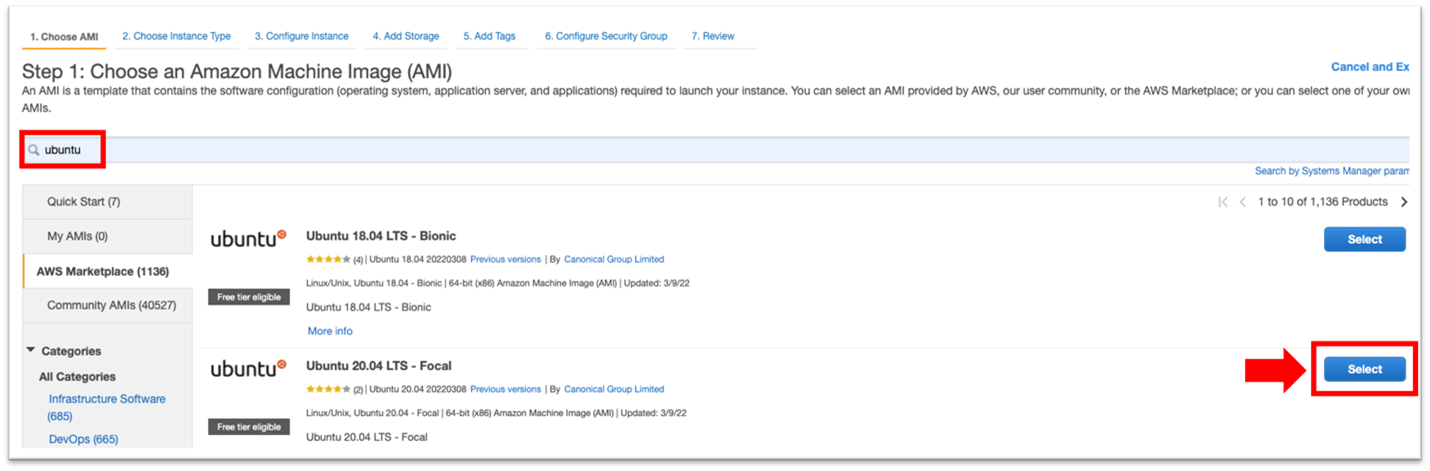Go to previous results page arrow
The width and height of the screenshot is (1430, 471).
click(1243, 202)
